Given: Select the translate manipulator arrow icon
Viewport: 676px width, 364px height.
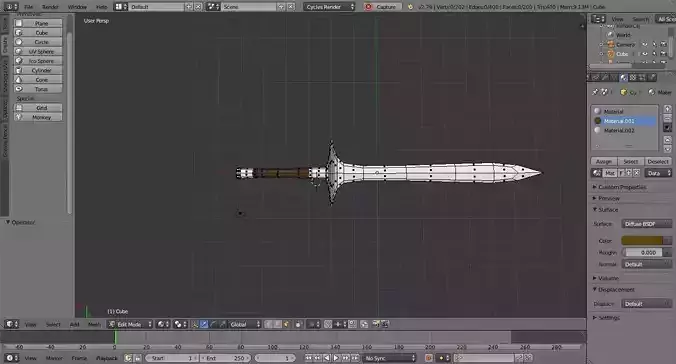Looking at the screenshot, I should click(204, 324).
